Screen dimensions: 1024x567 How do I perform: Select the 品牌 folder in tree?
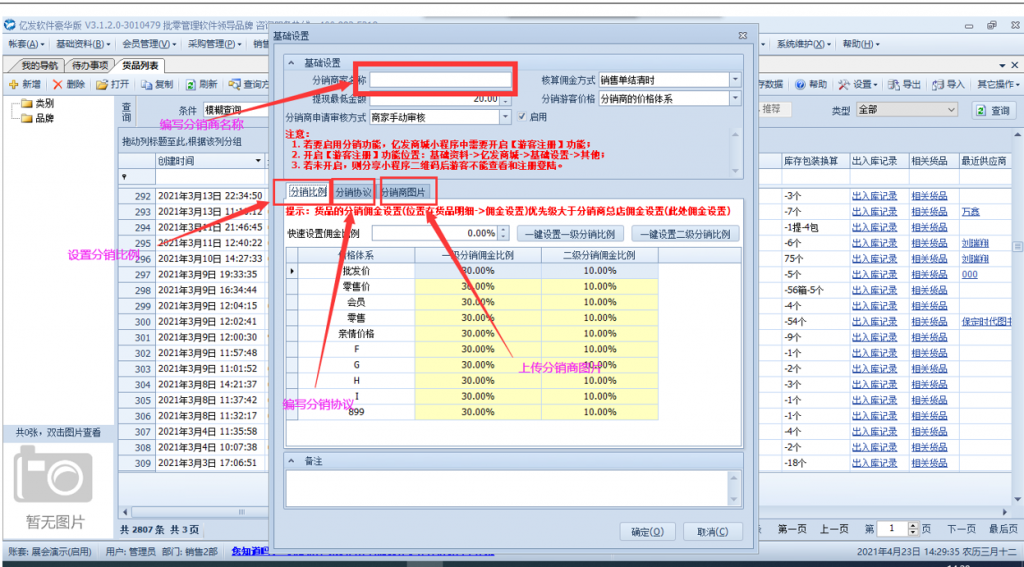click(37, 118)
